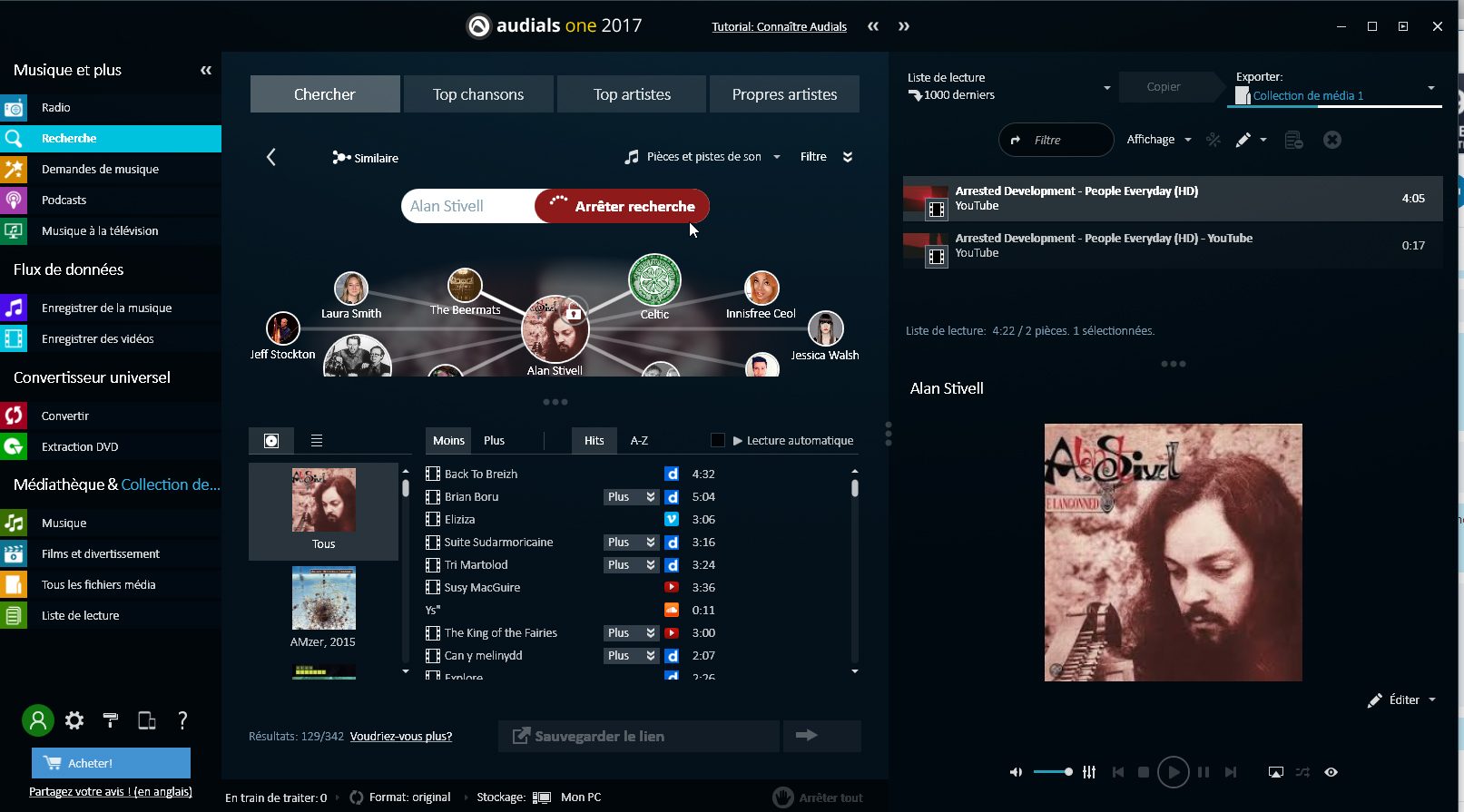The width and height of the screenshot is (1464, 812).
Task: Click the Filtre input in playlist panel
Action: click(1056, 140)
